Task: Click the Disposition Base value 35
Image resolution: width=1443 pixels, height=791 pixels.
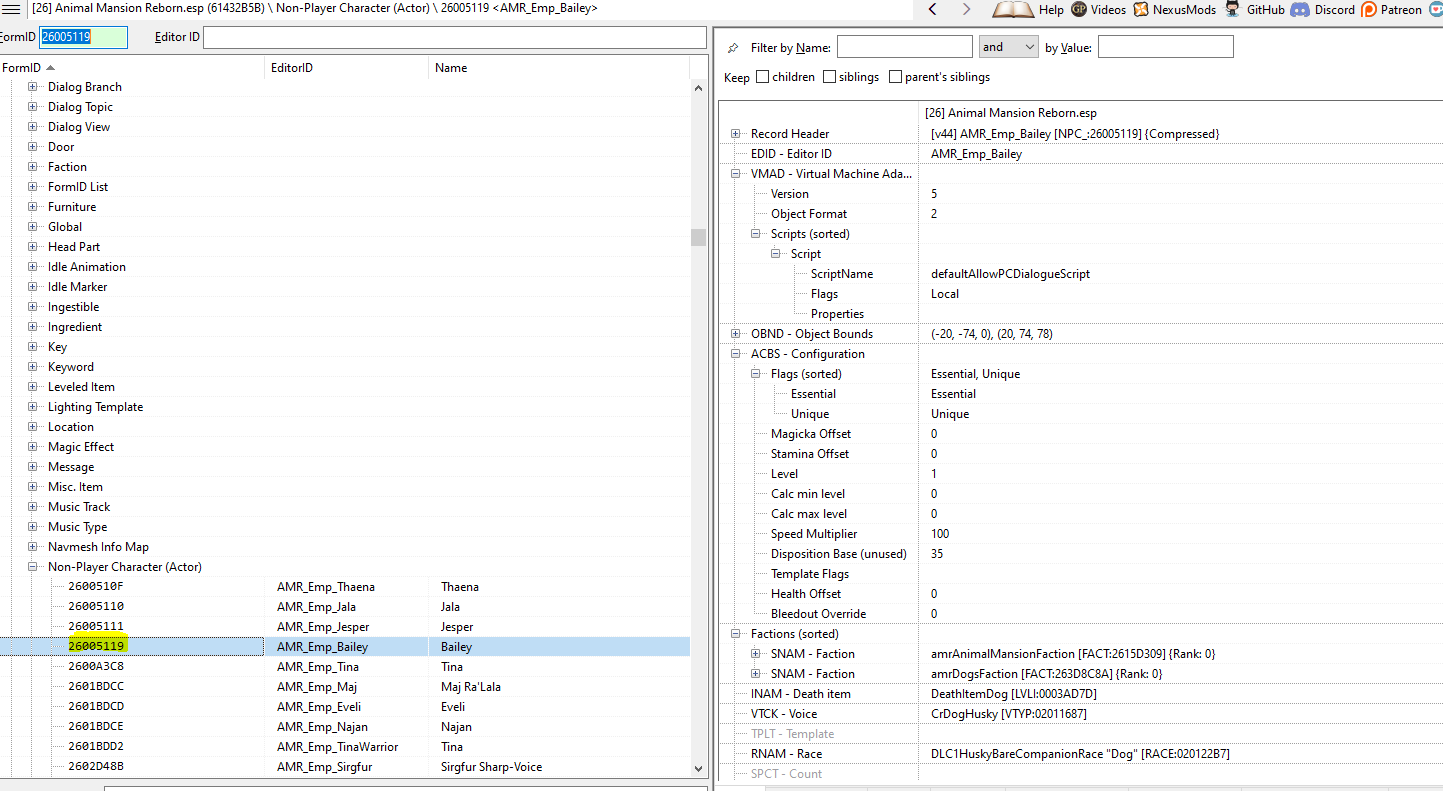Action: [x=937, y=554]
